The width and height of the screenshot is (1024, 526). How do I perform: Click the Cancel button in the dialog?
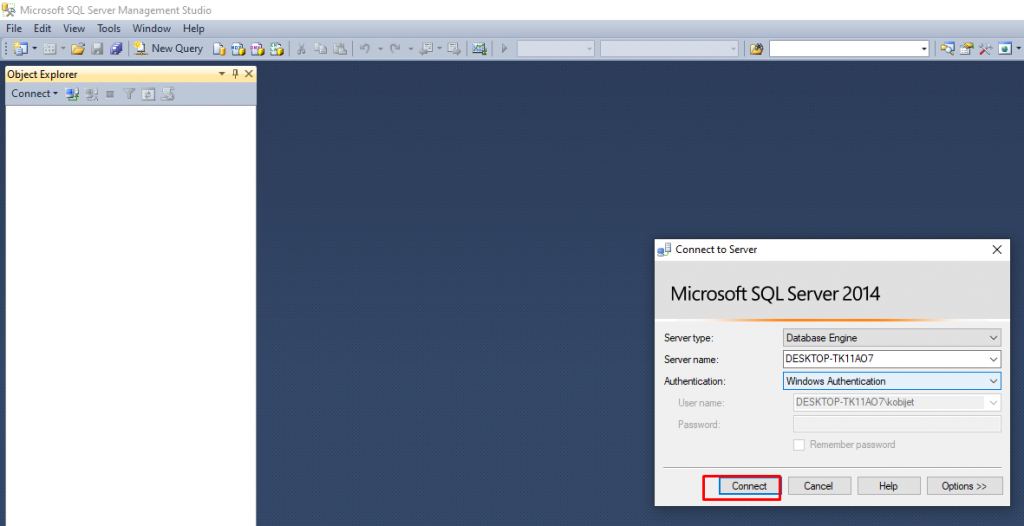pos(819,486)
